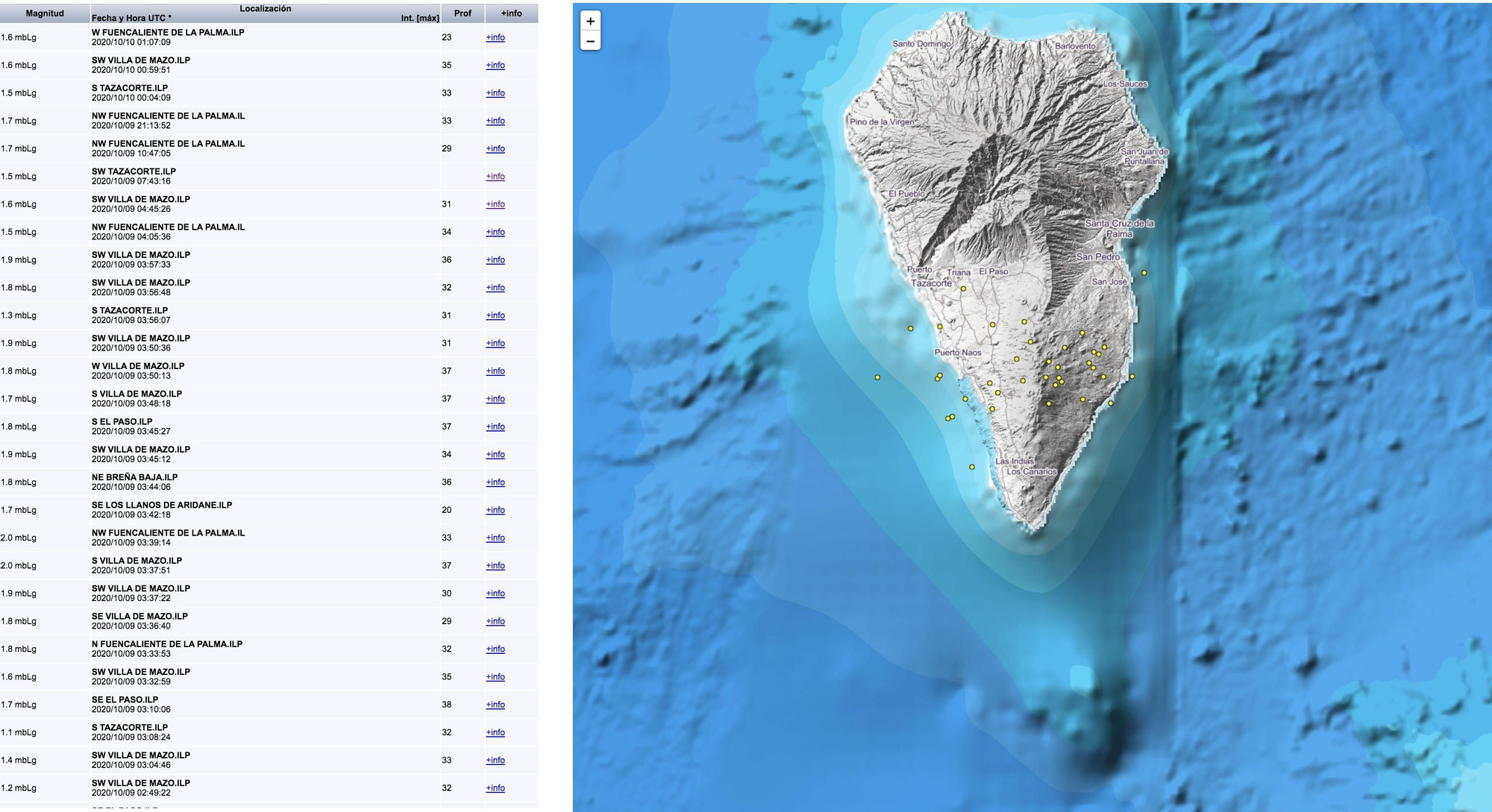1492x812 pixels.
Task: Open +info for the 2.0 mbLg NW Fuencaliente event
Action: [495, 538]
